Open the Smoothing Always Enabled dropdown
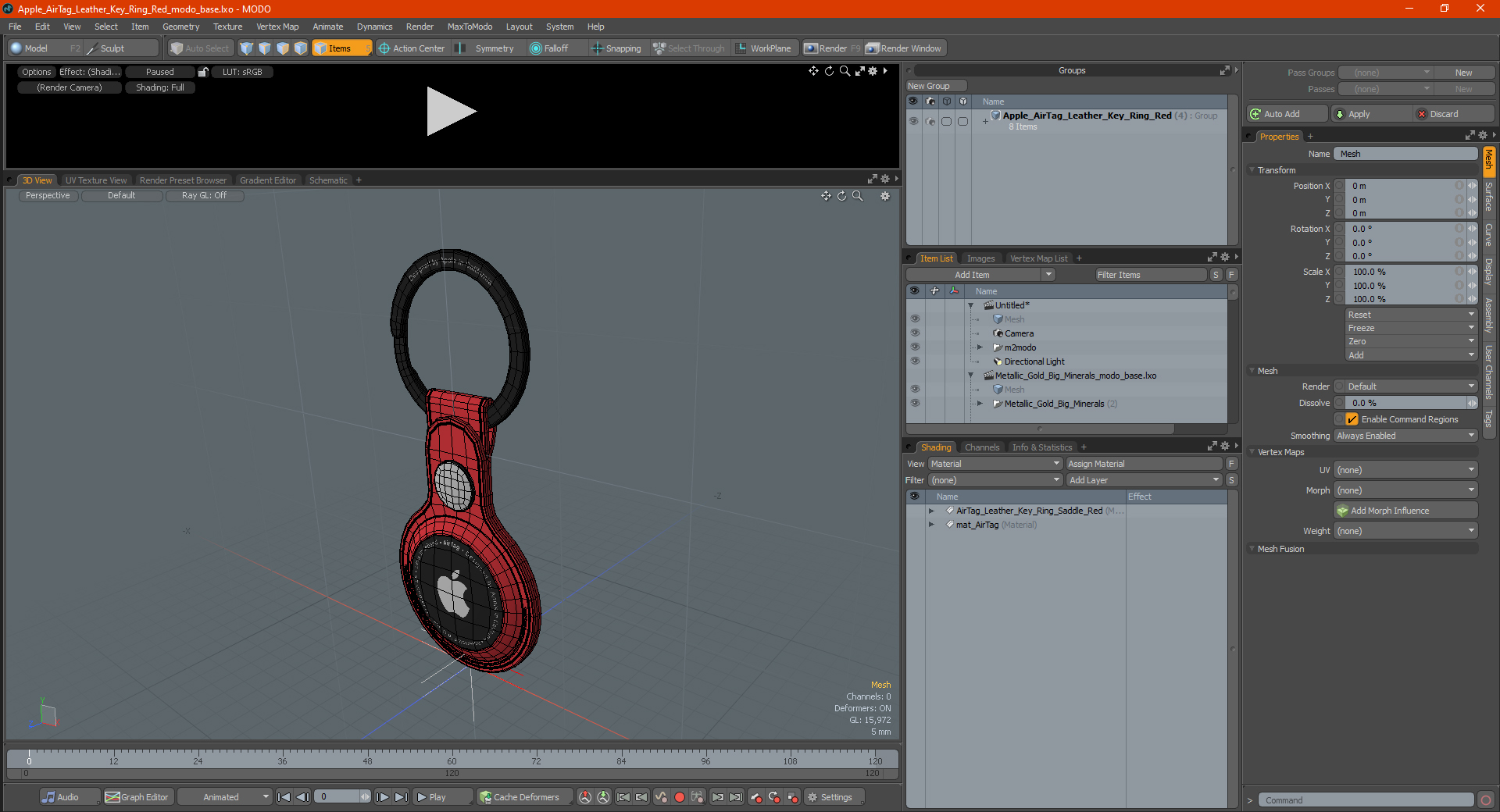The image size is (1500, 812). 1405,436
